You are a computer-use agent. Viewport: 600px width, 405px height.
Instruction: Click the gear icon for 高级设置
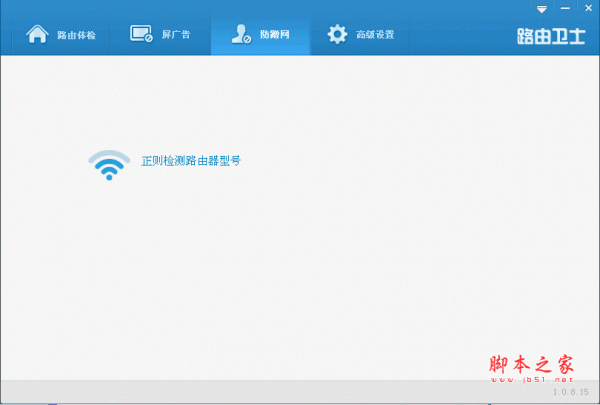tap(338, 34)
